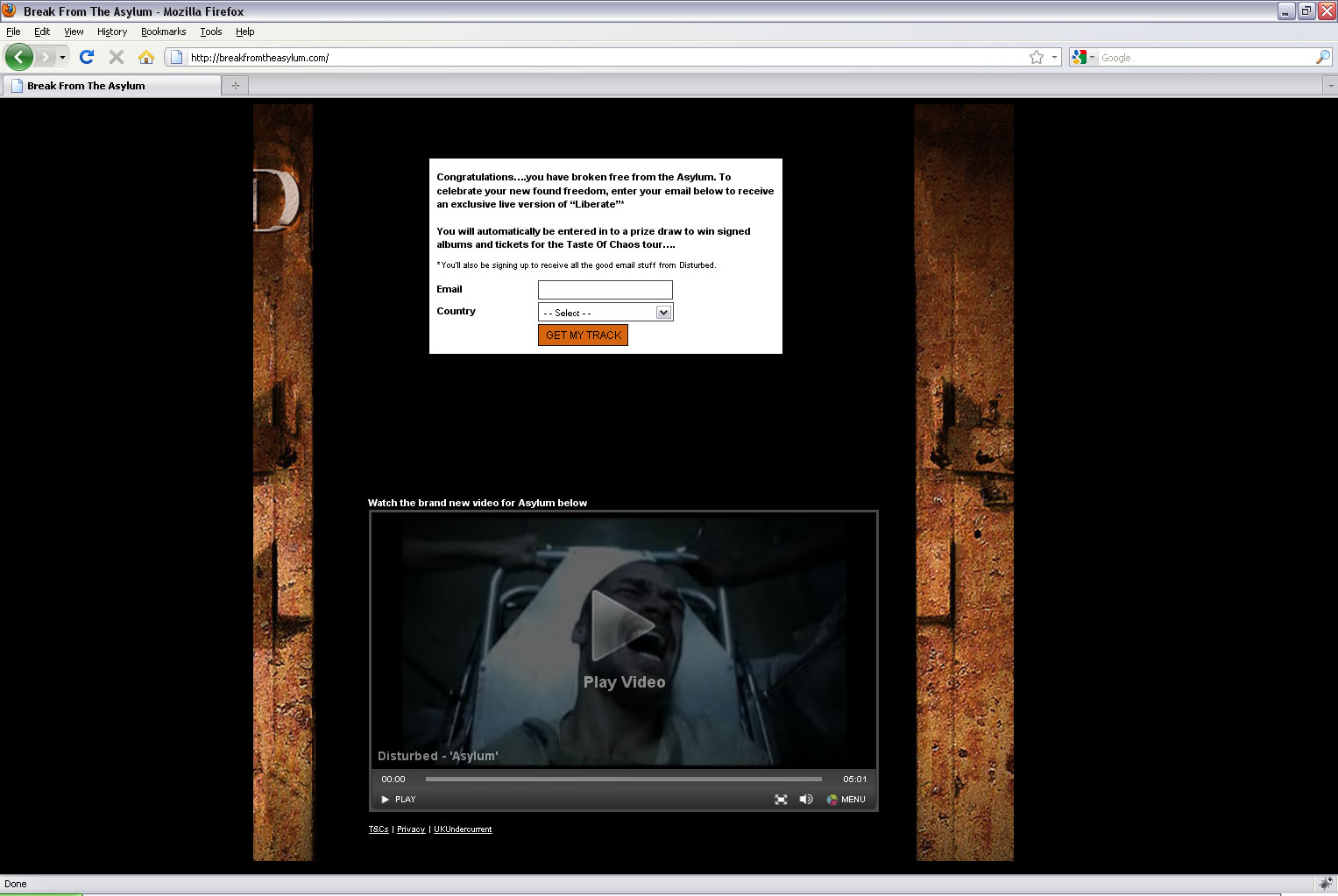Go back with the green back arrow
1338x896 pixels.
click(19, 57)
